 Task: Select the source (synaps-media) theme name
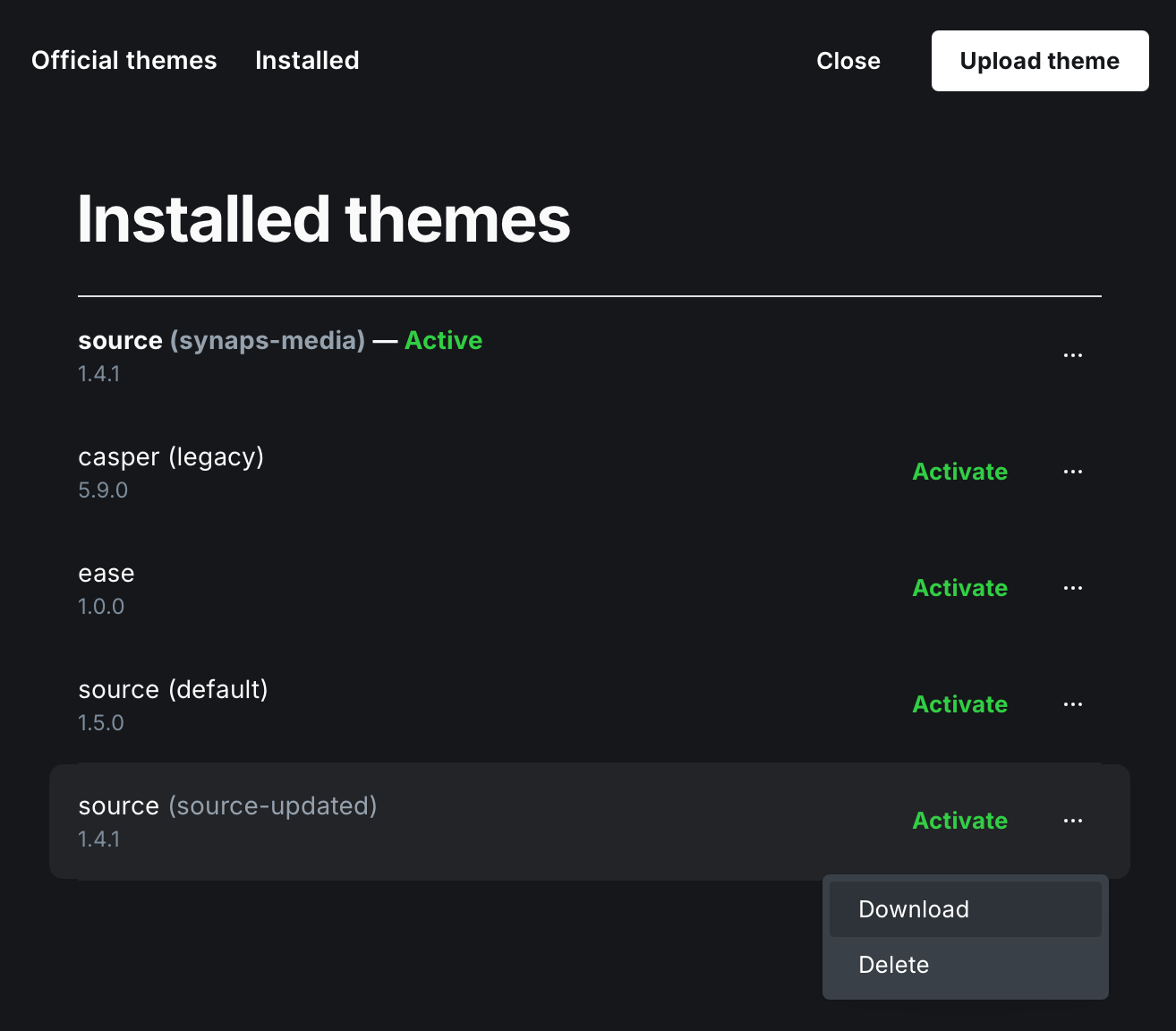tap(221, 340)
